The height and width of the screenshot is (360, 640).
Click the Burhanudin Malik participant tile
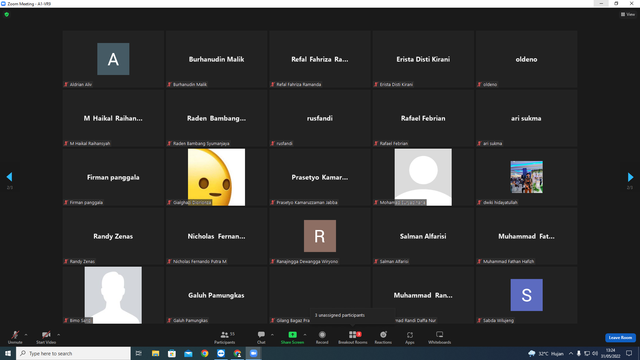pos(216,59)
